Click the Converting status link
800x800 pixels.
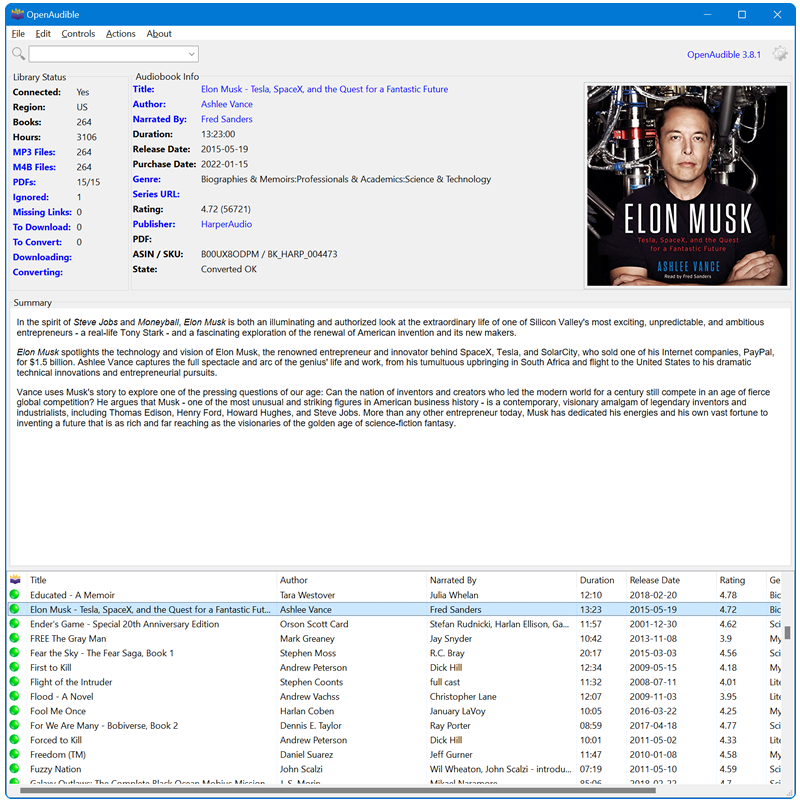point(38,272)
